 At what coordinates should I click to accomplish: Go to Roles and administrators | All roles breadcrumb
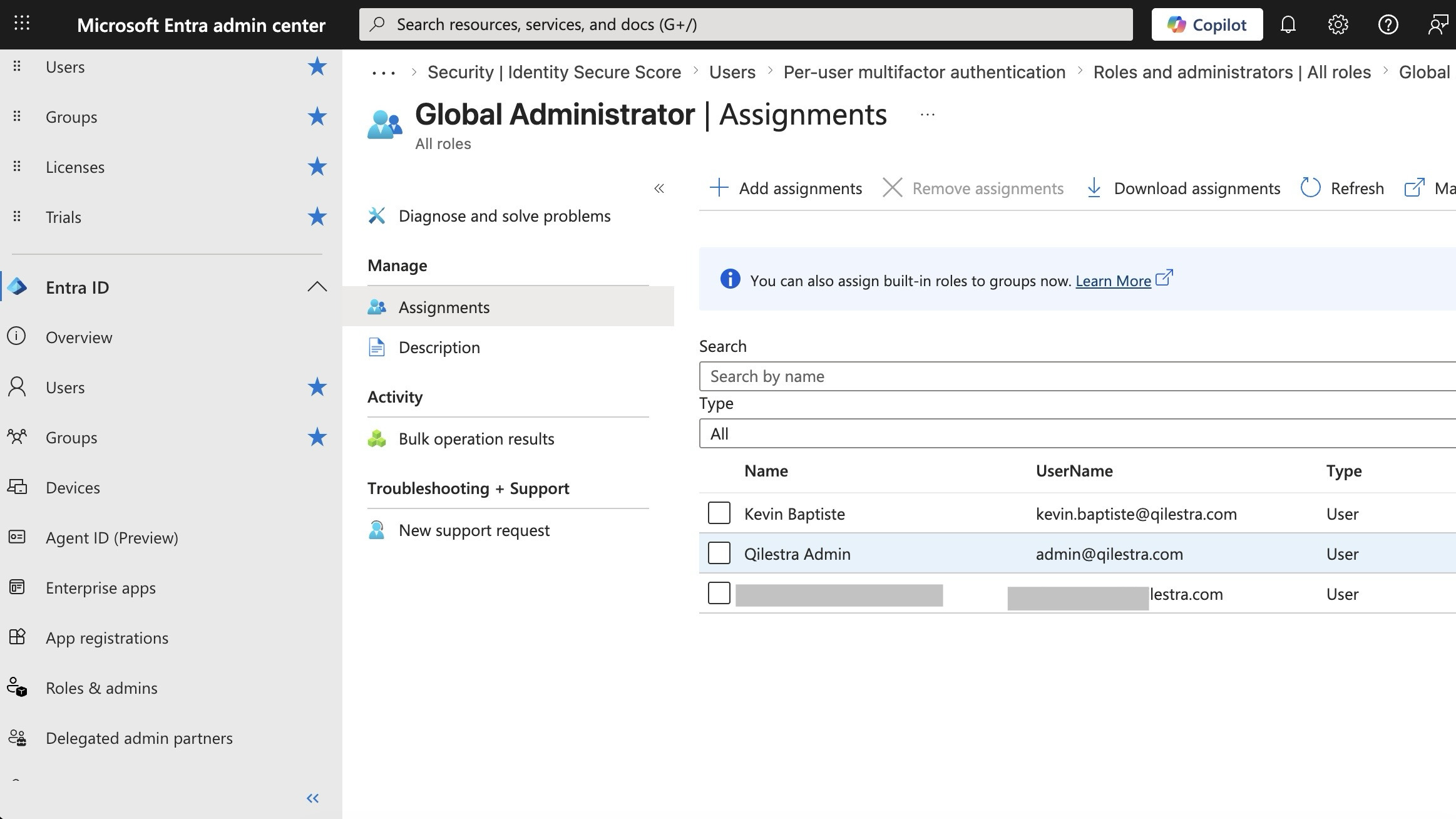coord(1232,72)
